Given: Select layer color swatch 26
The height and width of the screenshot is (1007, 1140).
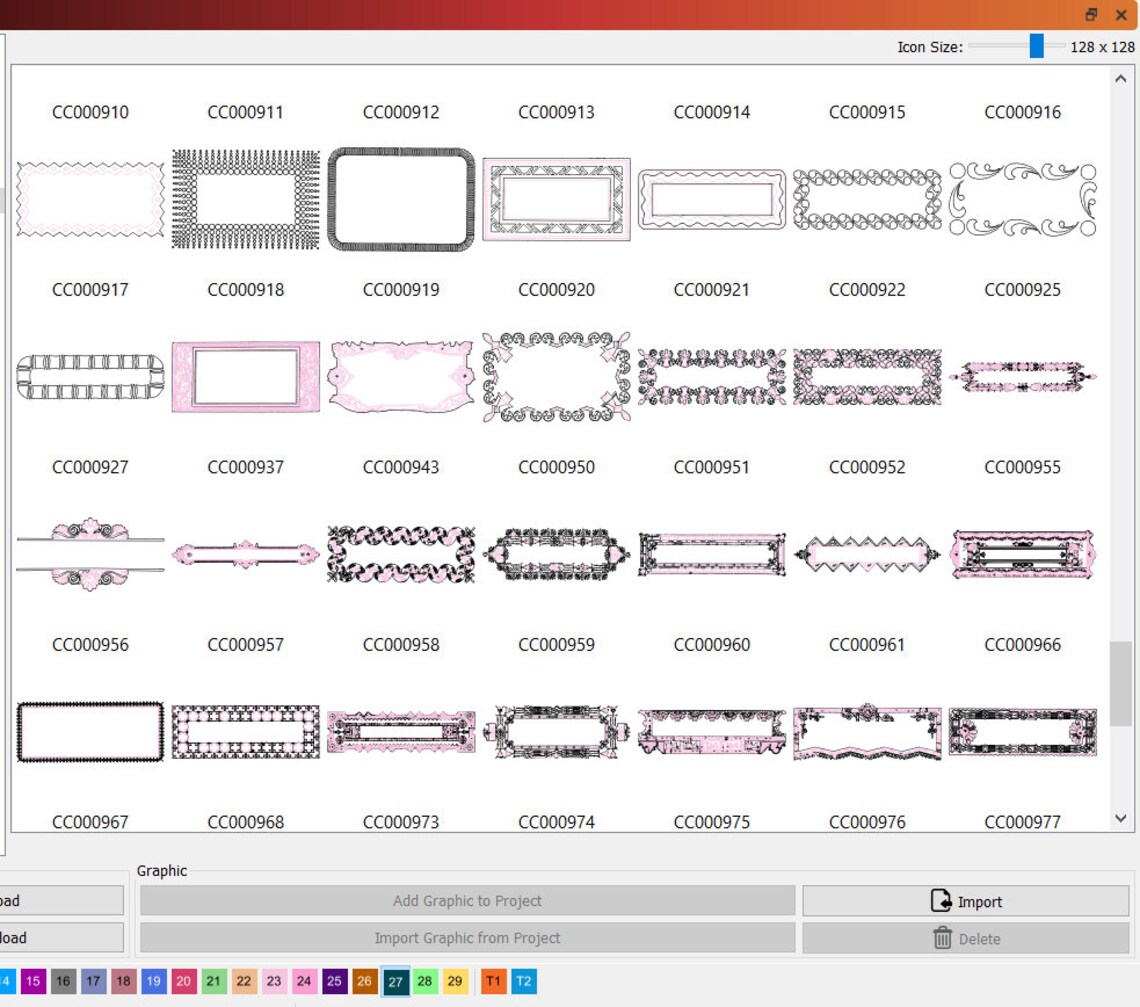Looking at the screenshot, I should pyautogui.click(x=365, y=981).
